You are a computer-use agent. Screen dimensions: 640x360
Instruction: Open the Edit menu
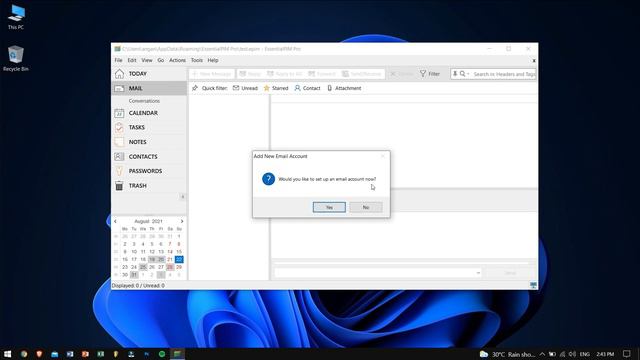[132, 60]
